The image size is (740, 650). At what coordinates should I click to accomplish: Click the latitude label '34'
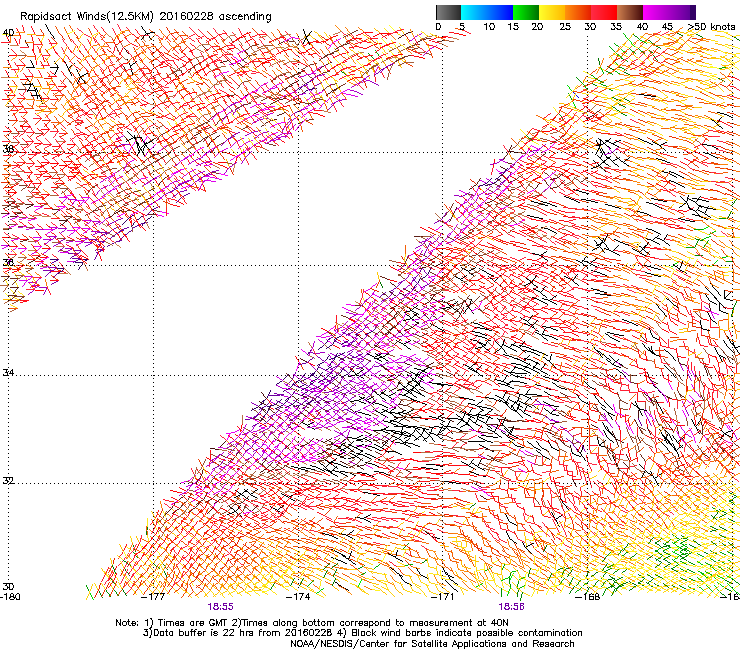coord(8,372)
